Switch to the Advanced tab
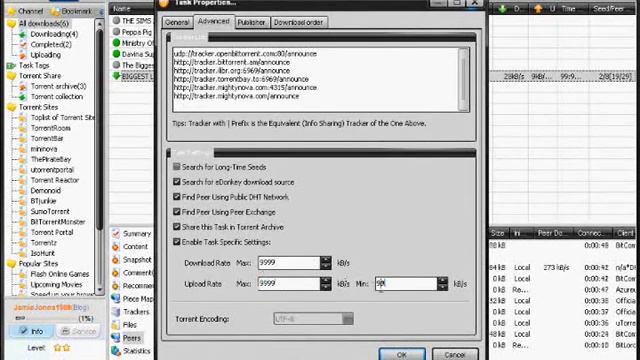This screenshot has width=640, height=360. click(x=213, y=21)
